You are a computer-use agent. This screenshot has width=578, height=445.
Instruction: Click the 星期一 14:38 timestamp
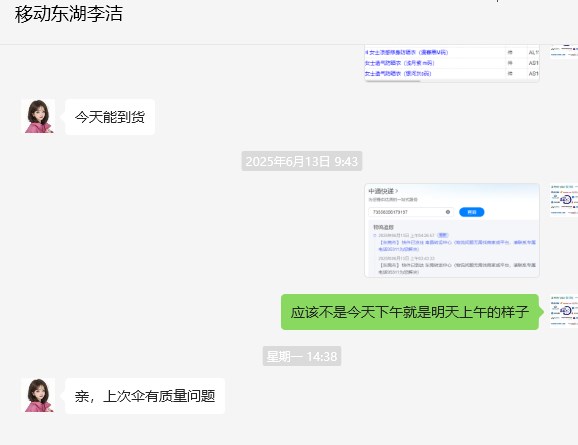(302, 356)
